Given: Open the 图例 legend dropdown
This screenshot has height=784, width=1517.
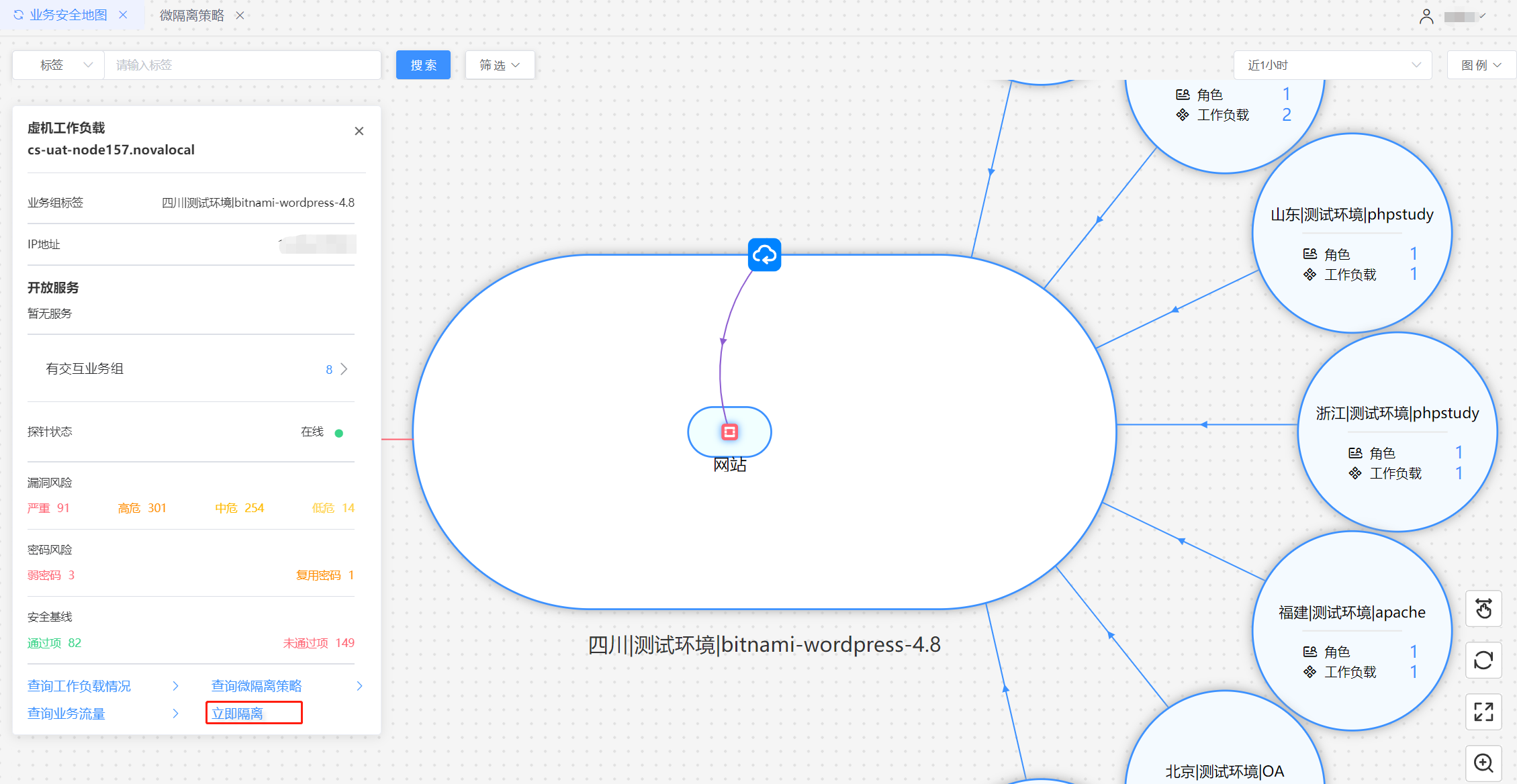Looking at the screenshot, I should 1481,65.
